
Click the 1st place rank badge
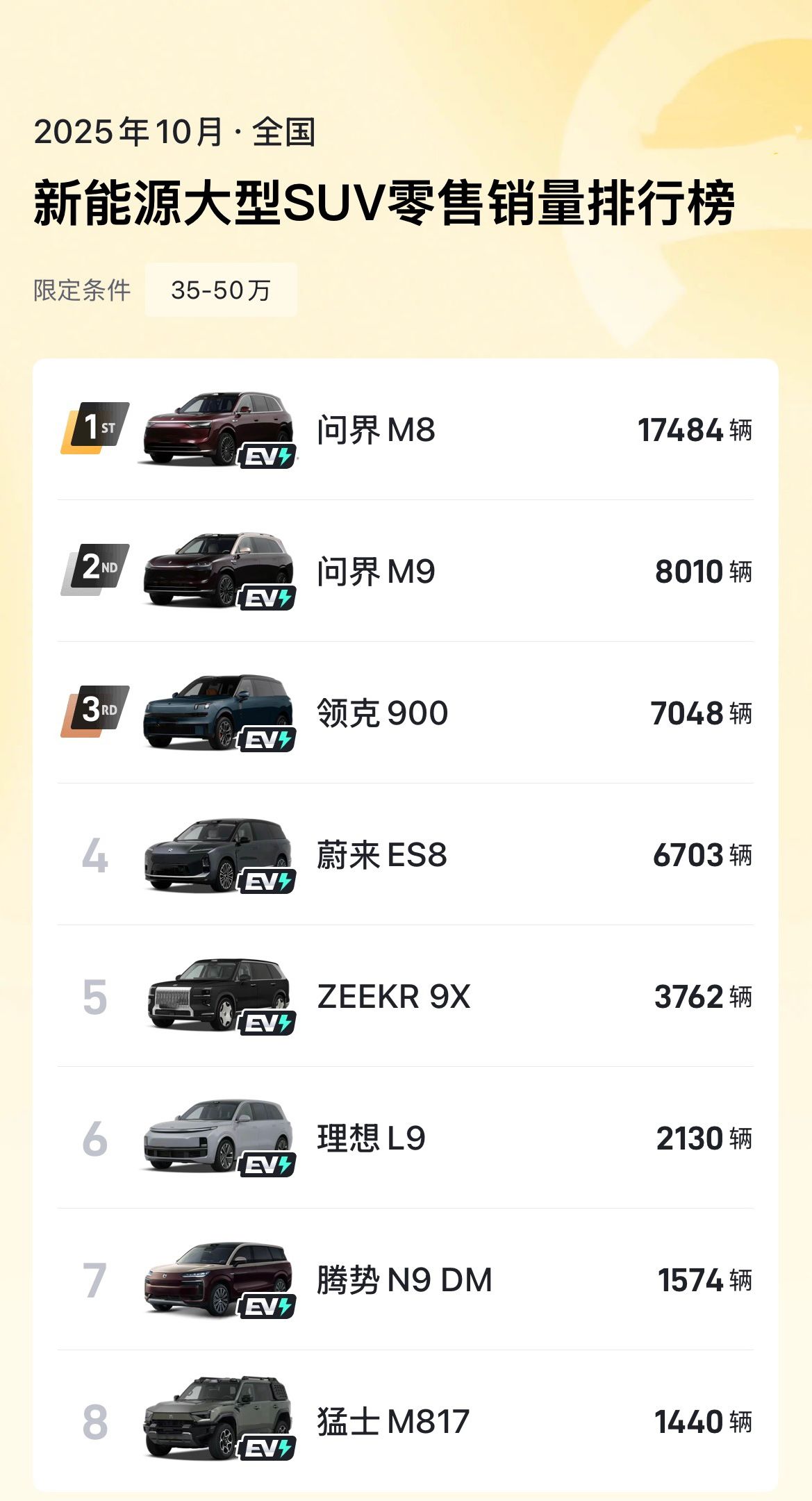95,427
